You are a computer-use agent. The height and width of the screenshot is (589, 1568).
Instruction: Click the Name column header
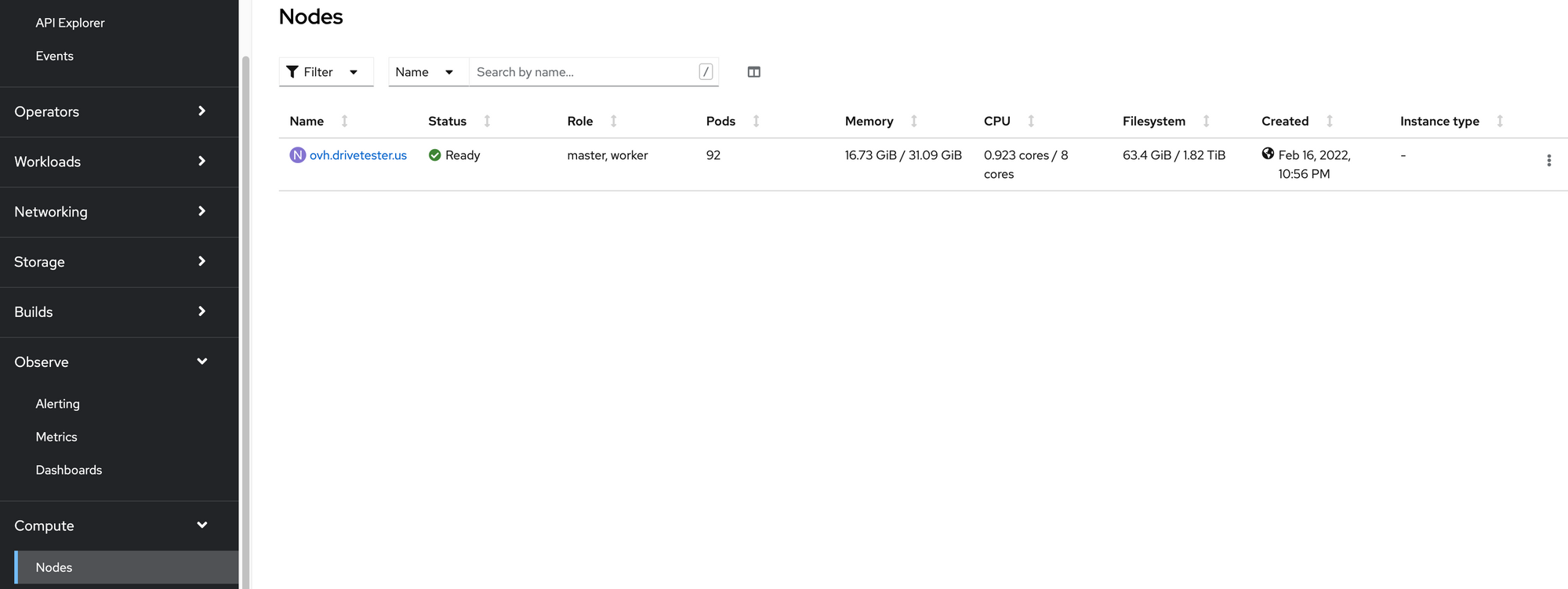point(307,121)
